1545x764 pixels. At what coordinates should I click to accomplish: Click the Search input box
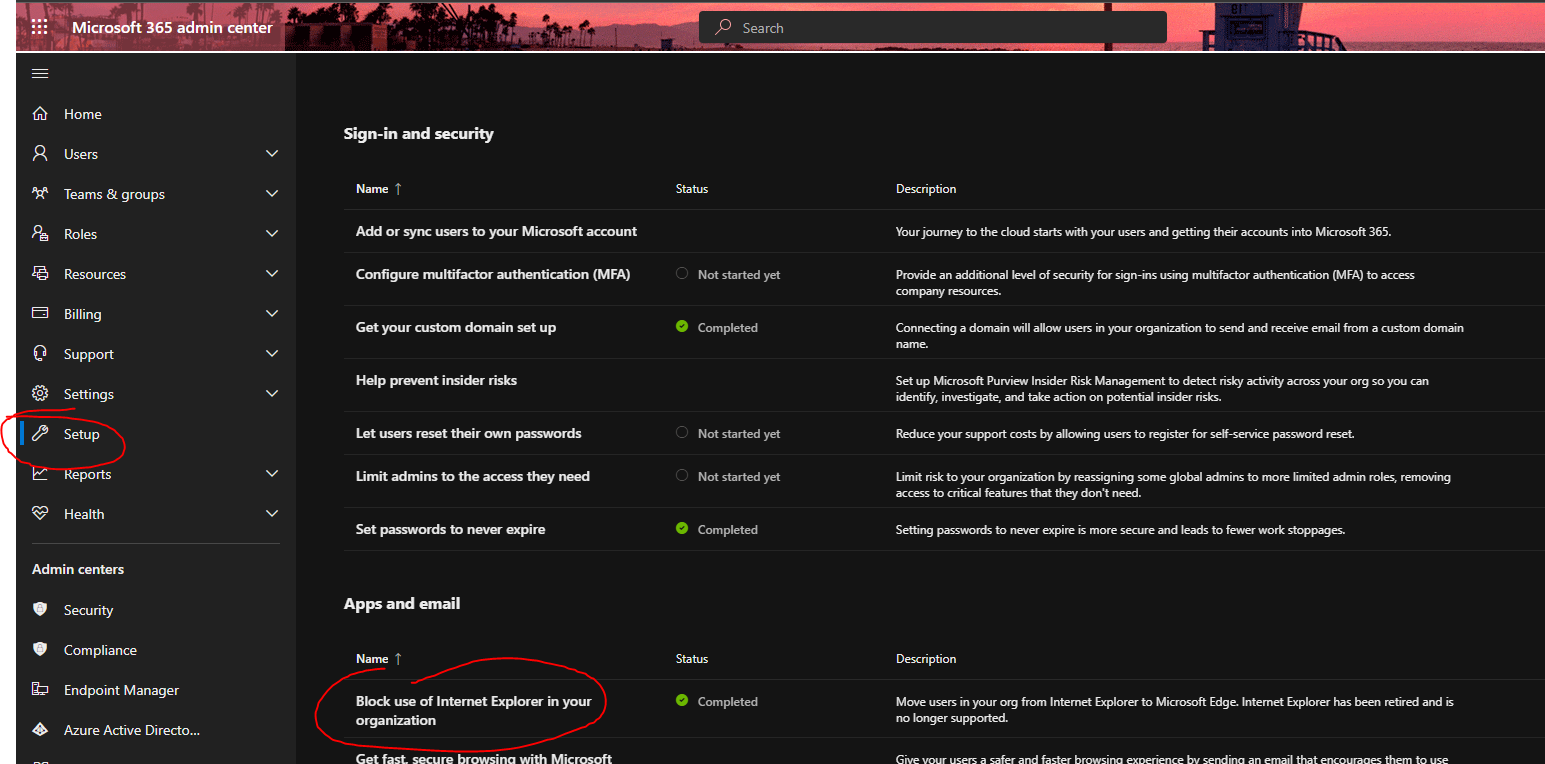click(x=933, y=28)
